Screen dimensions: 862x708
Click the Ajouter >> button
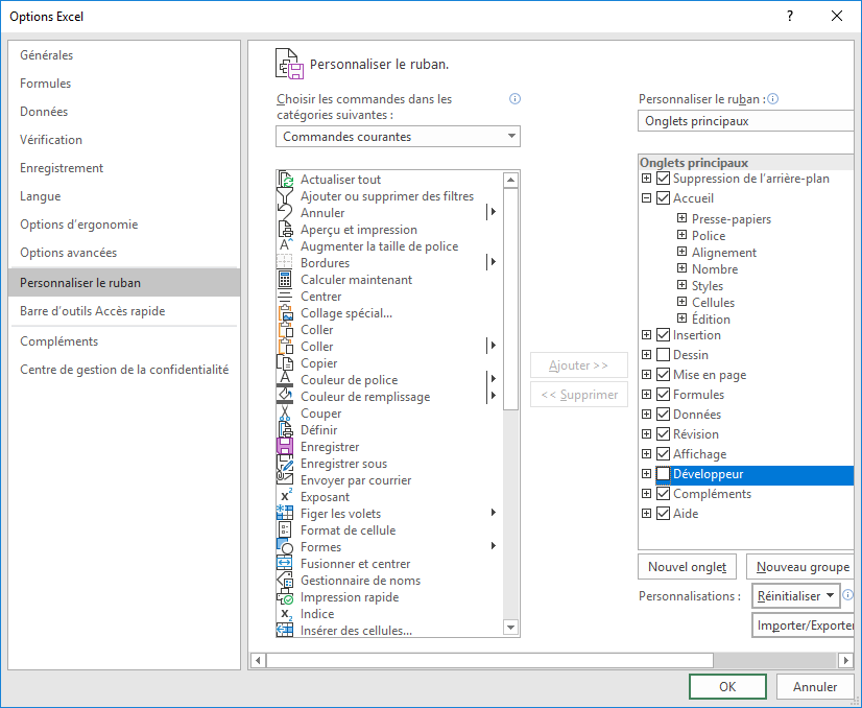pyautogui.click(x=579, y=365)
